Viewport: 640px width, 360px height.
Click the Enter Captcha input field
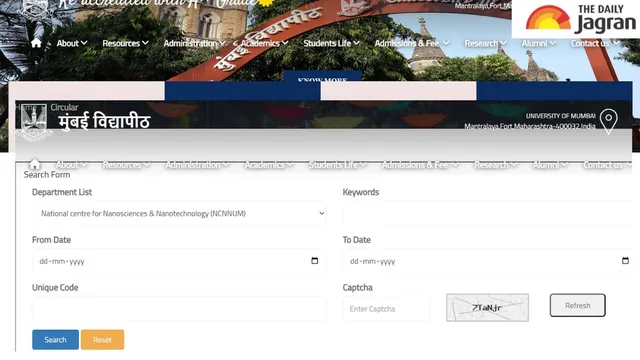[x=386, y=309]
